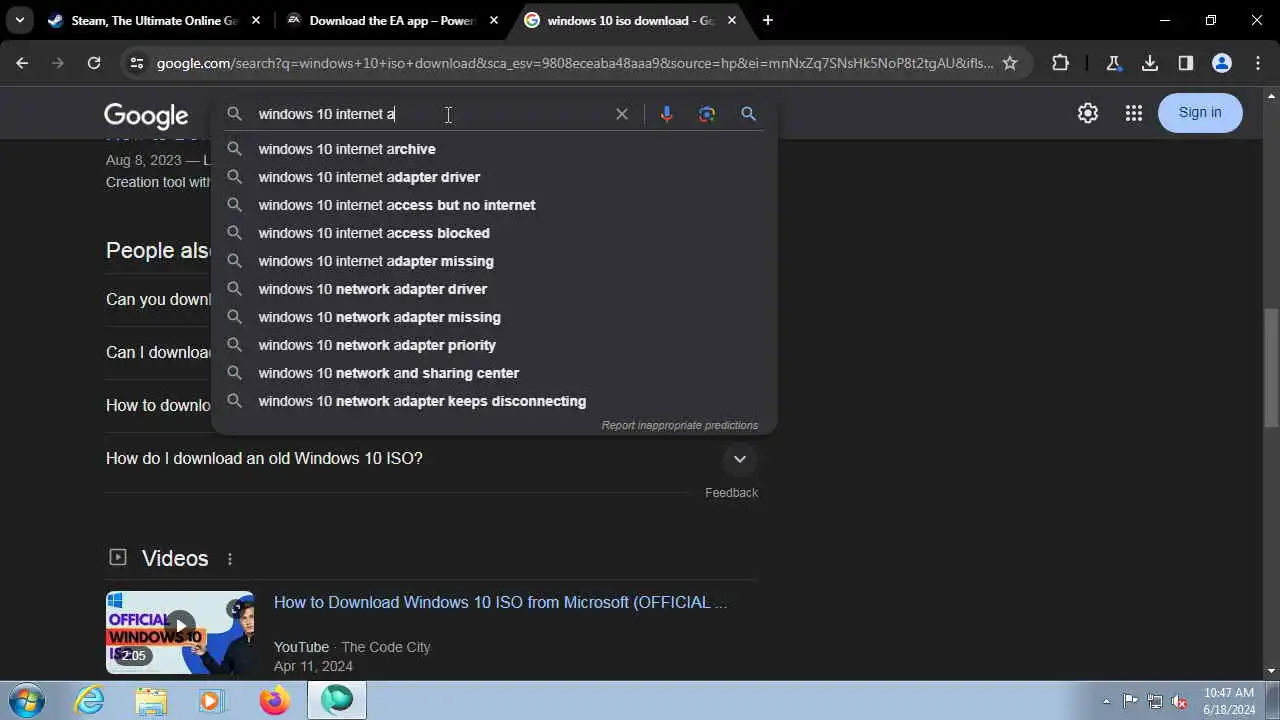Open a new browser tab
This screenshot has height=720, width=1280.
(x=768, y=20)
